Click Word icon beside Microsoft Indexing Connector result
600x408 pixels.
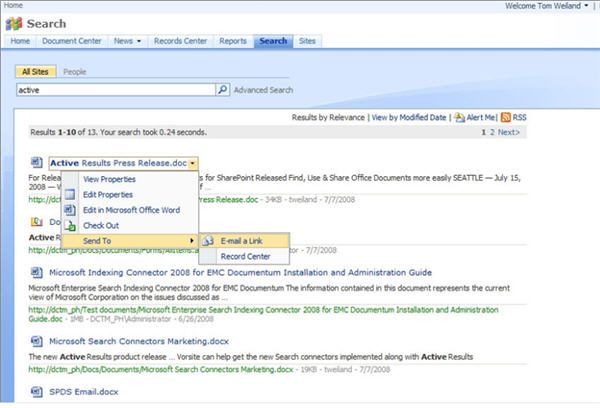[36, 273]
